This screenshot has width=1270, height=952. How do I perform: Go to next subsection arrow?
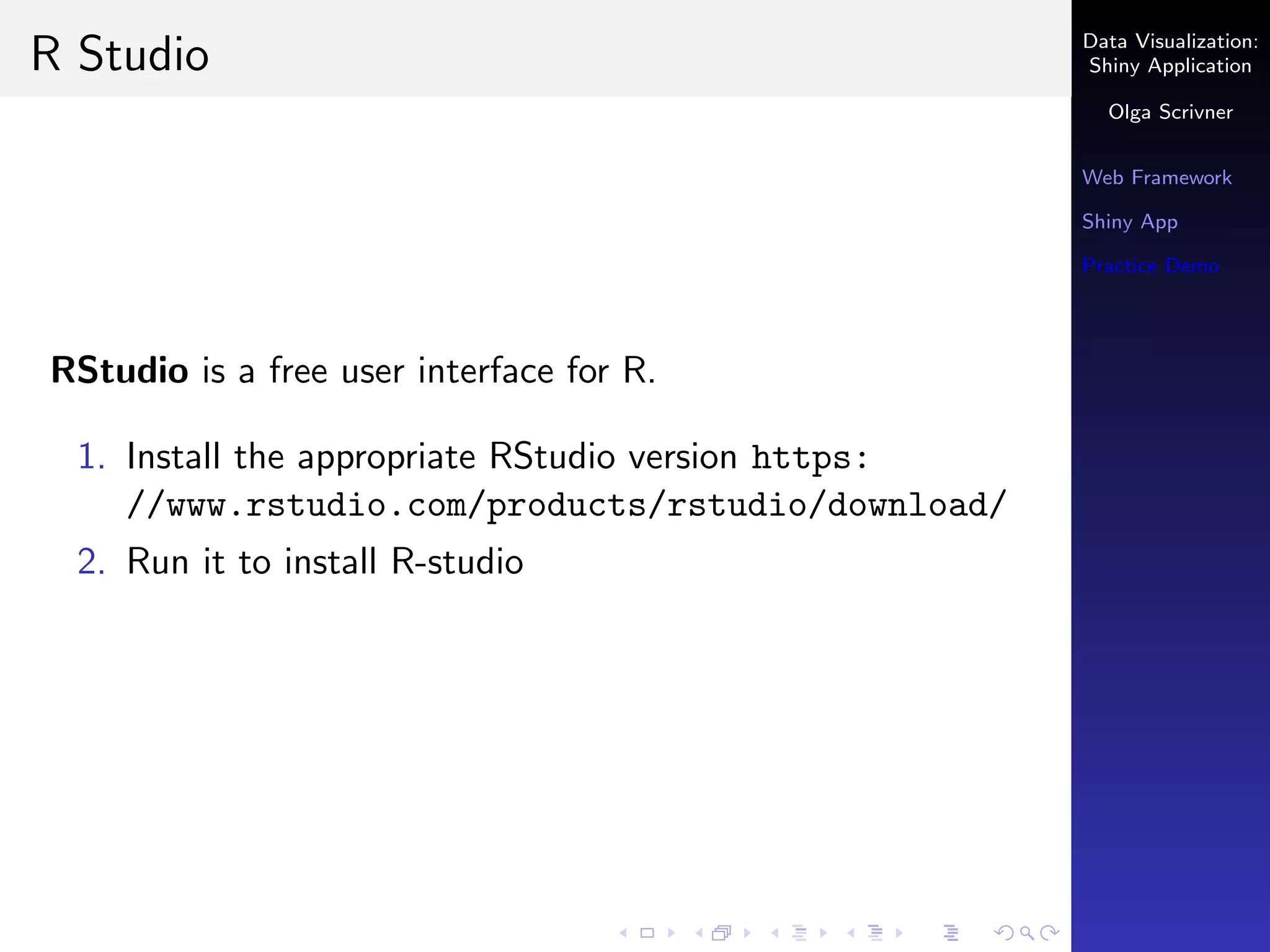[x=823, y=932]
